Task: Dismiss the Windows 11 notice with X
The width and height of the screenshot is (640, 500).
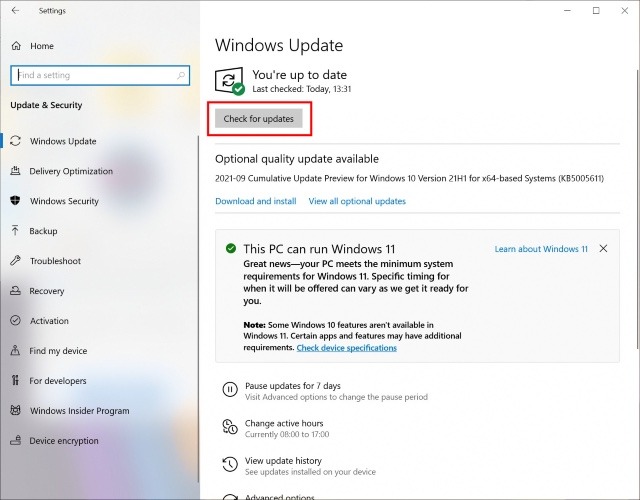Action: pos(603,248)
